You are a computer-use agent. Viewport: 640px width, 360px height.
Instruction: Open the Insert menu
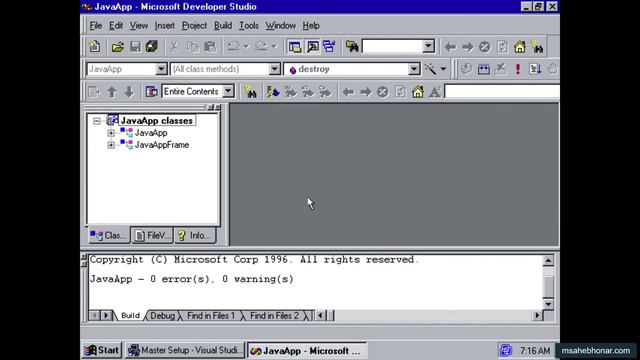tap(164, 26)
